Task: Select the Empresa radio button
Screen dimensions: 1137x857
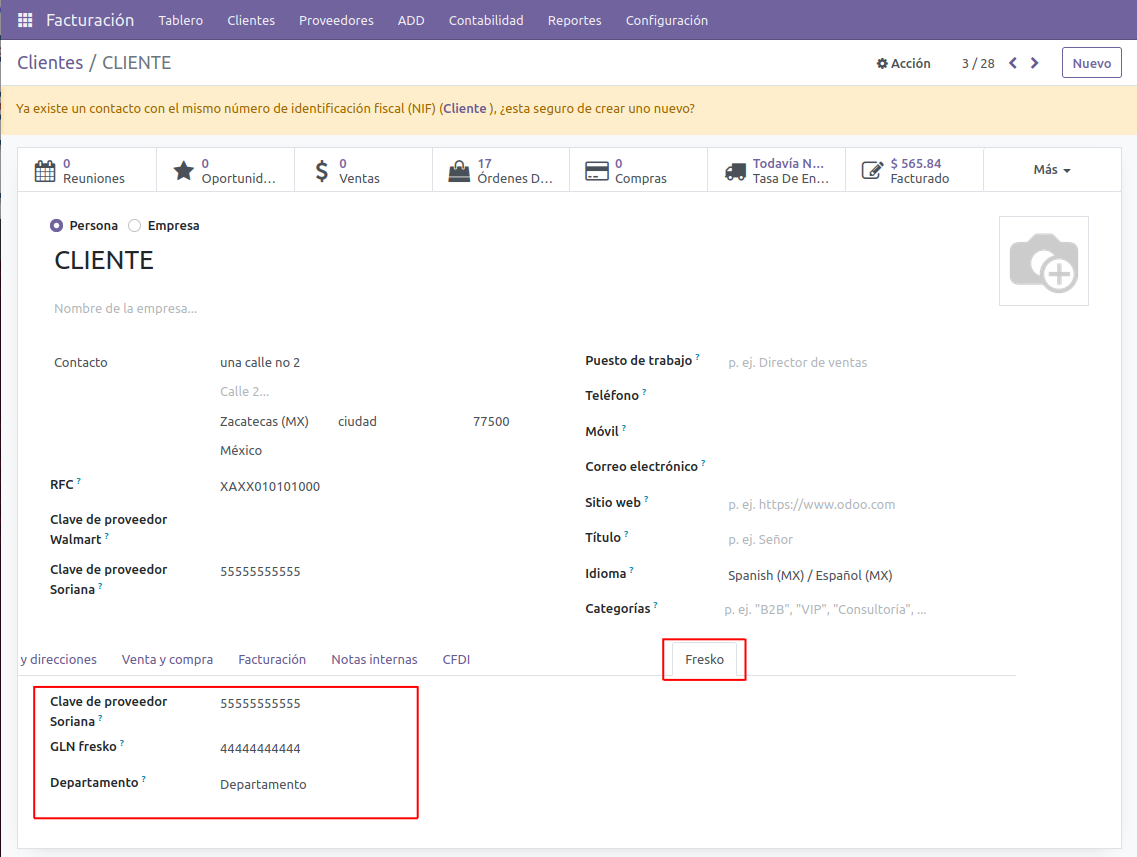Action: (x=135, y=226)
